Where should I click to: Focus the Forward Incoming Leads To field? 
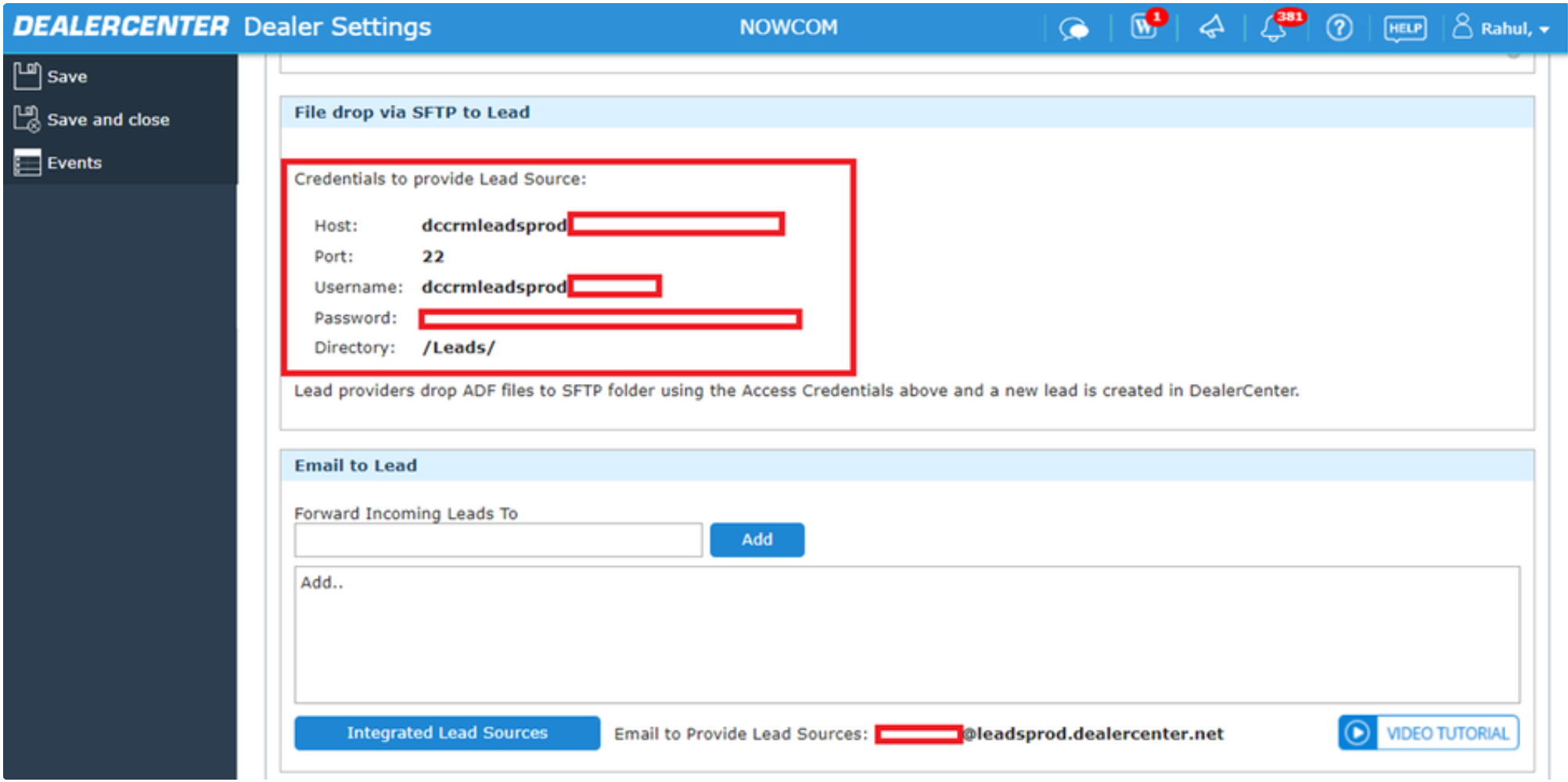click(x=498, y=540)
